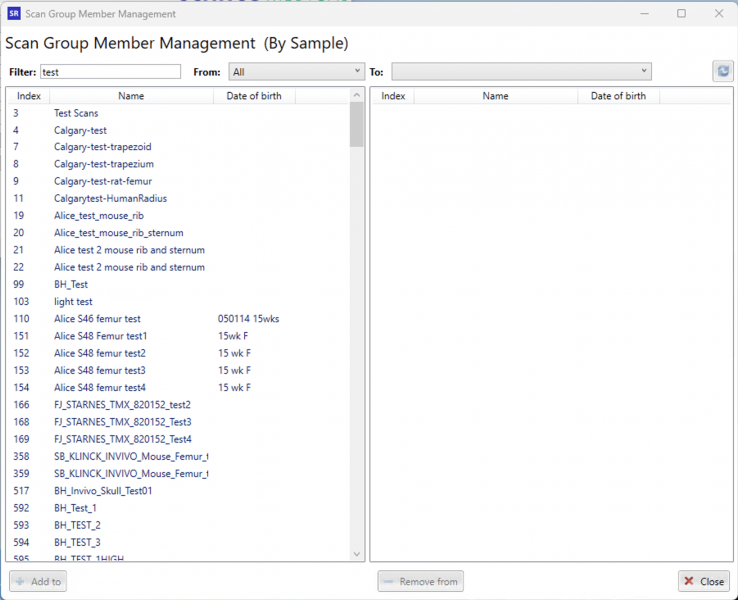
Task: Select the Alice S48 femur test2 row
Action: pos(179,353)
